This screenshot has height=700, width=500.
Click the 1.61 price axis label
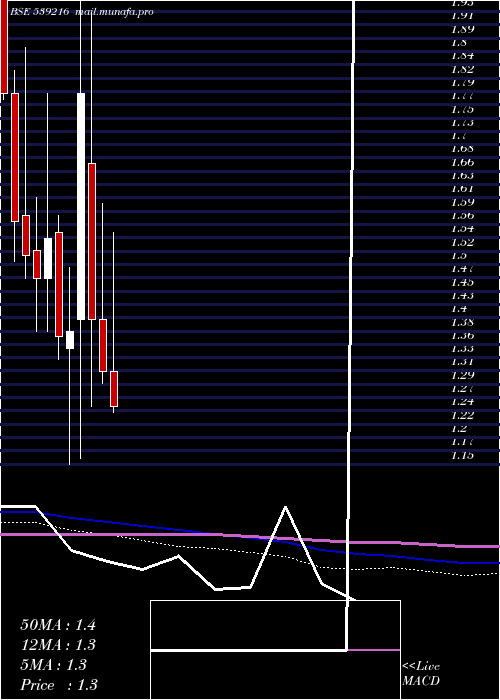pos(462,190)
